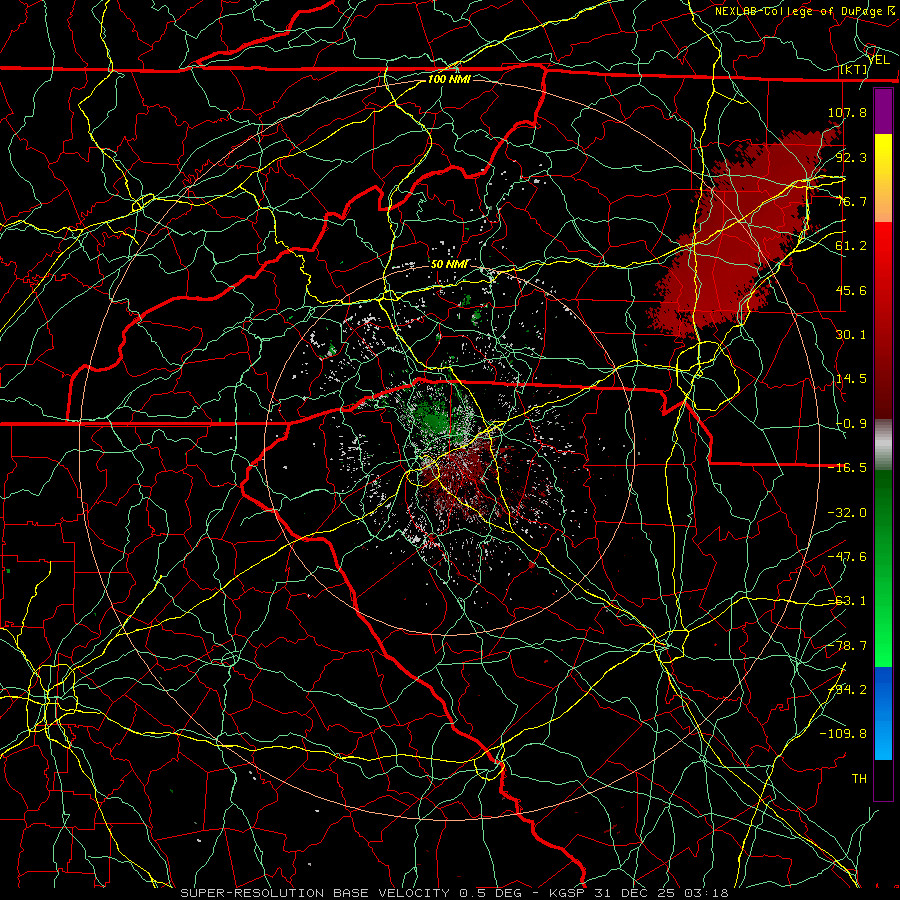
Task: Select the -63.1 scale value
Action: pos(847,601)
